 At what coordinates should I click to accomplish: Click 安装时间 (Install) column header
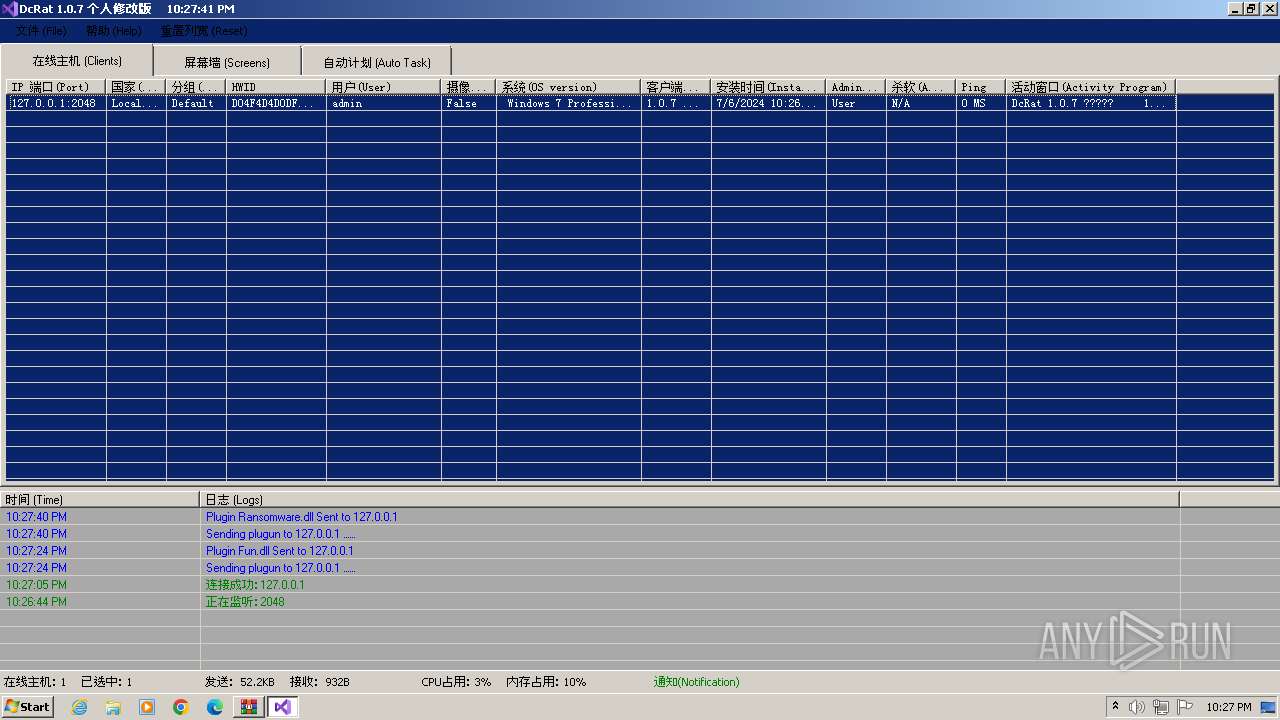click(x=768, y=87)
